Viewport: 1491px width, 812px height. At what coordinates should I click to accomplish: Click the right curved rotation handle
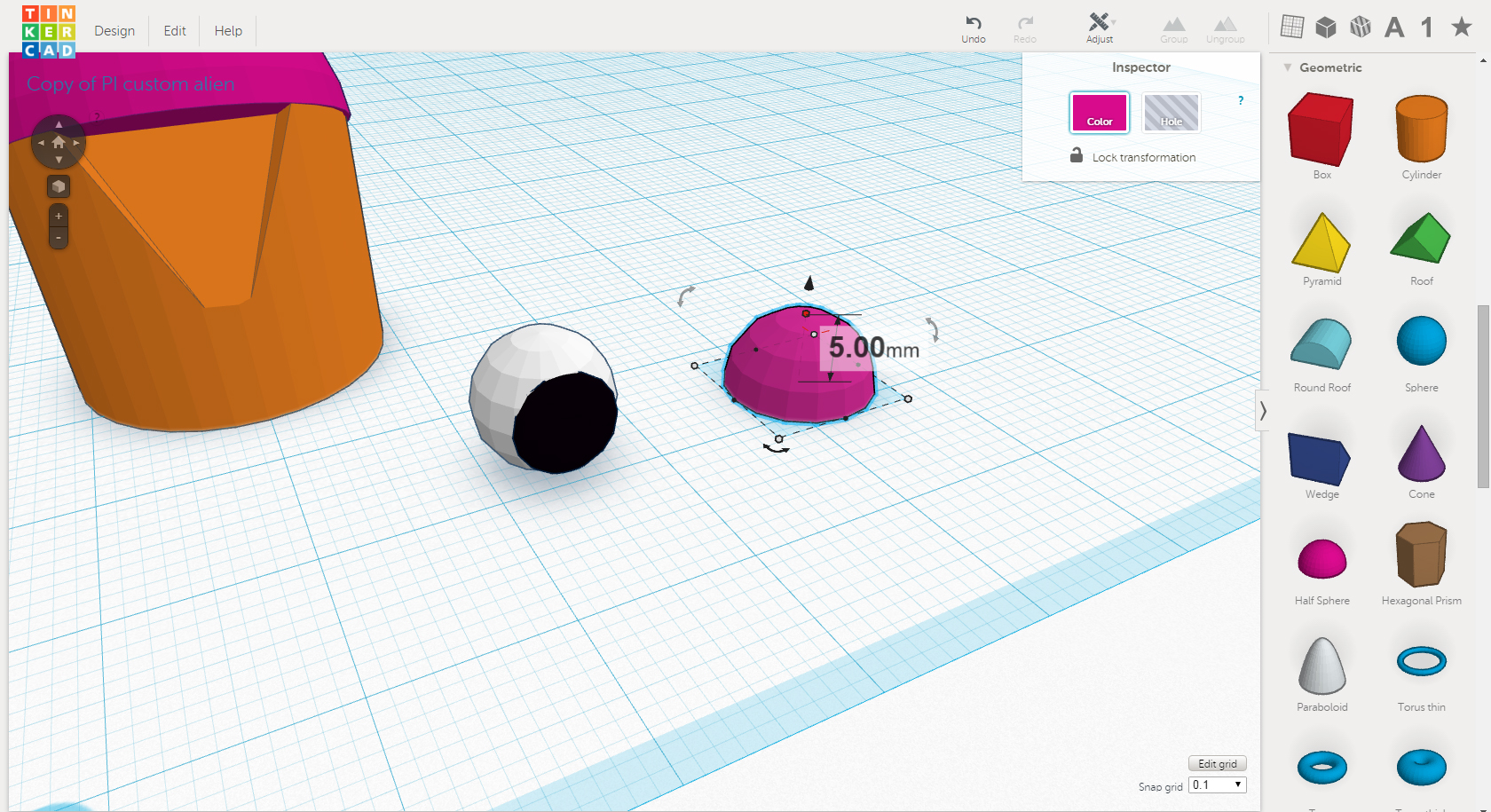point(933,329)
